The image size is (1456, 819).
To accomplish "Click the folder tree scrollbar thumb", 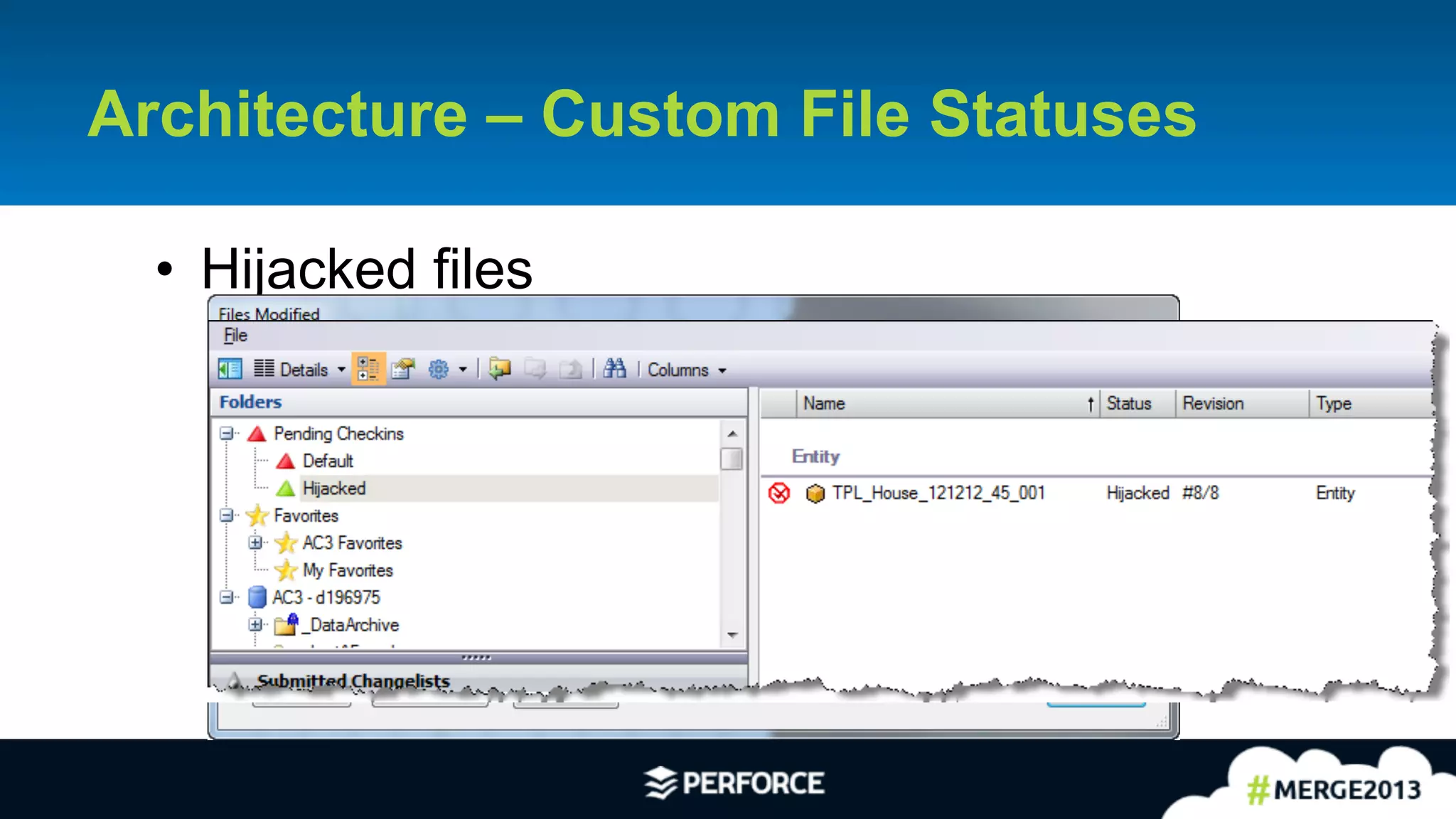I will click(732, 459).
